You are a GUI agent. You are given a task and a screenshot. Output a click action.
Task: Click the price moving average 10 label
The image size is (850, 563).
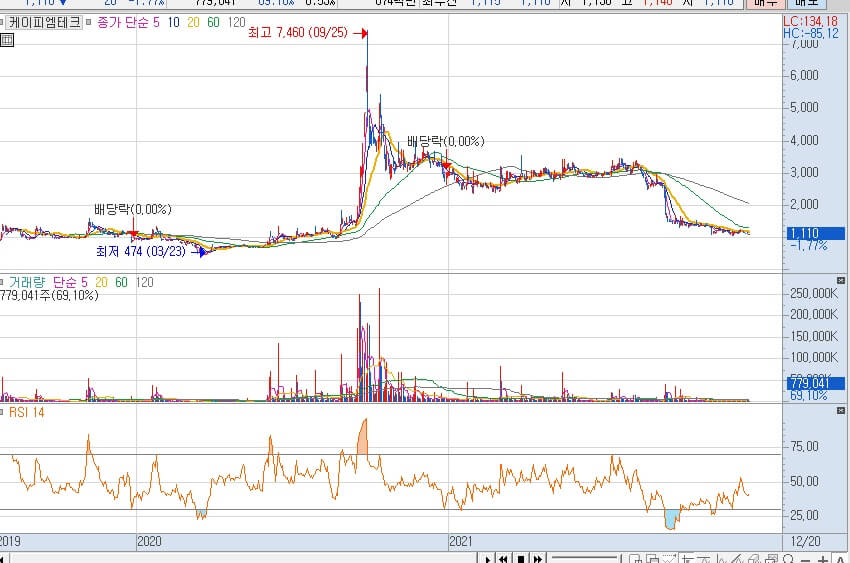point(173,22)
